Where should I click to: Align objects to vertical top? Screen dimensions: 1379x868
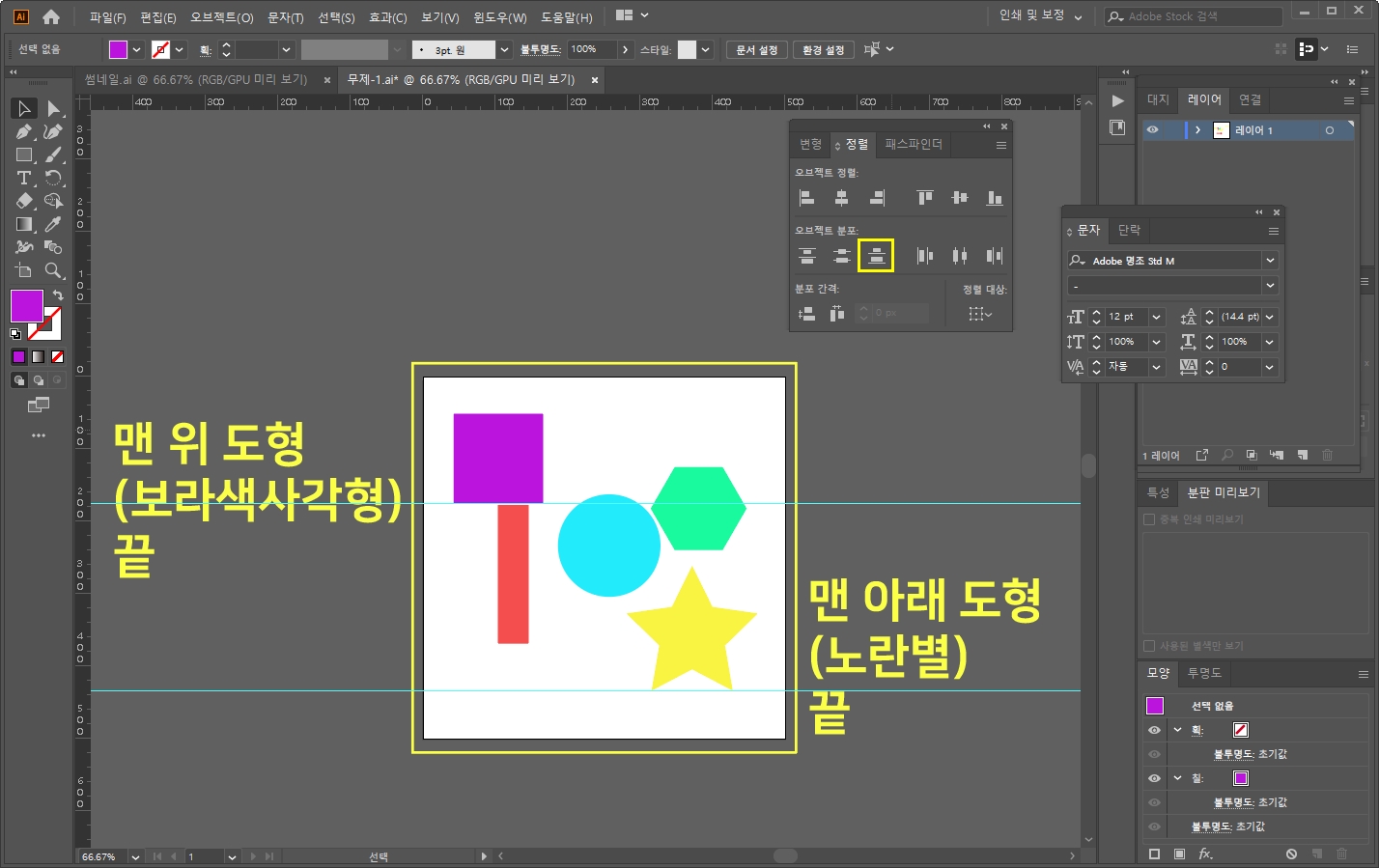(x=925, y=198)
